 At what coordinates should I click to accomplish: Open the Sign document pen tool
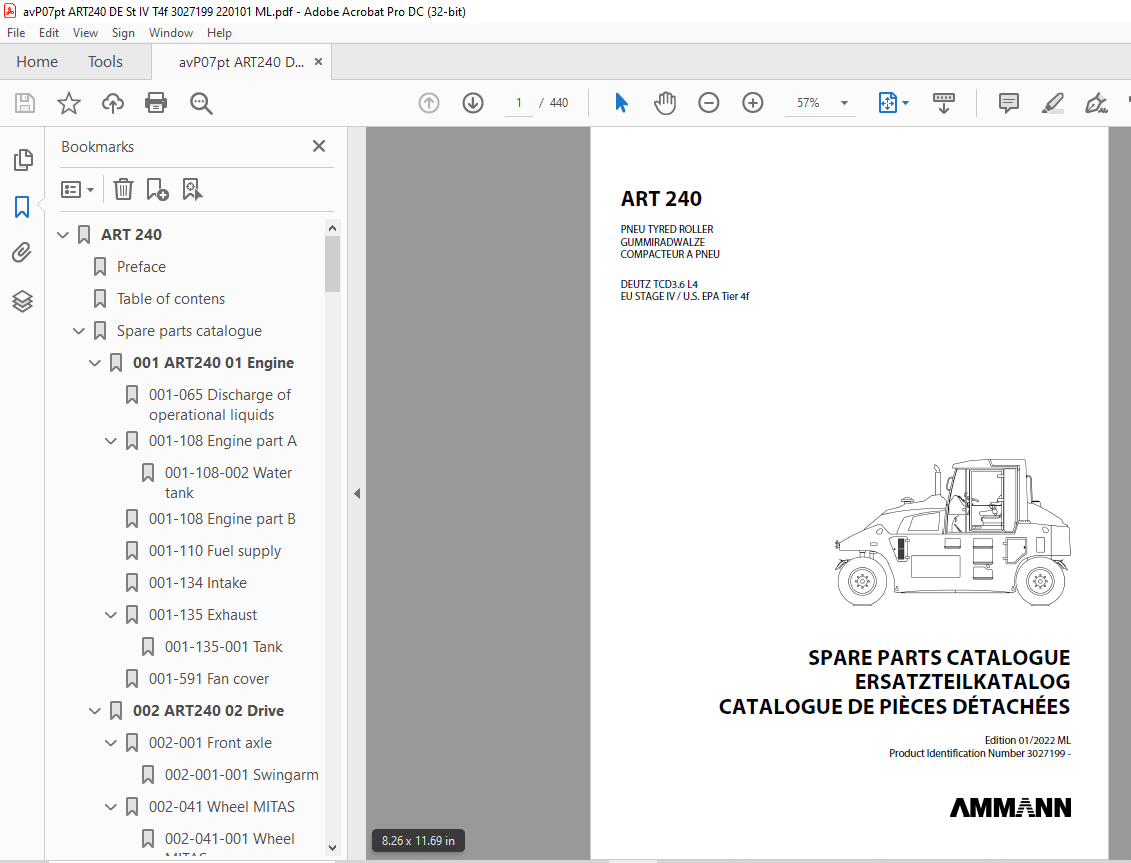(x=1096, y=103)
